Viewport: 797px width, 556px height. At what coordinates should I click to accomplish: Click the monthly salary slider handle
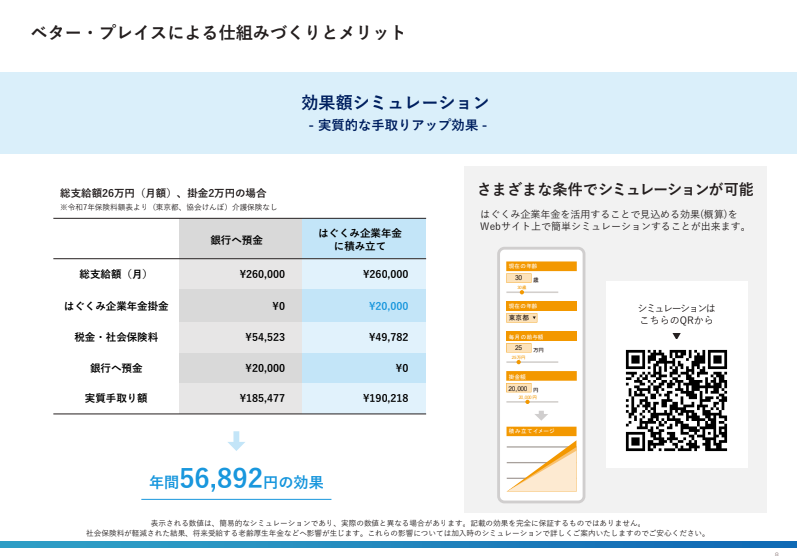coord(519,361)
